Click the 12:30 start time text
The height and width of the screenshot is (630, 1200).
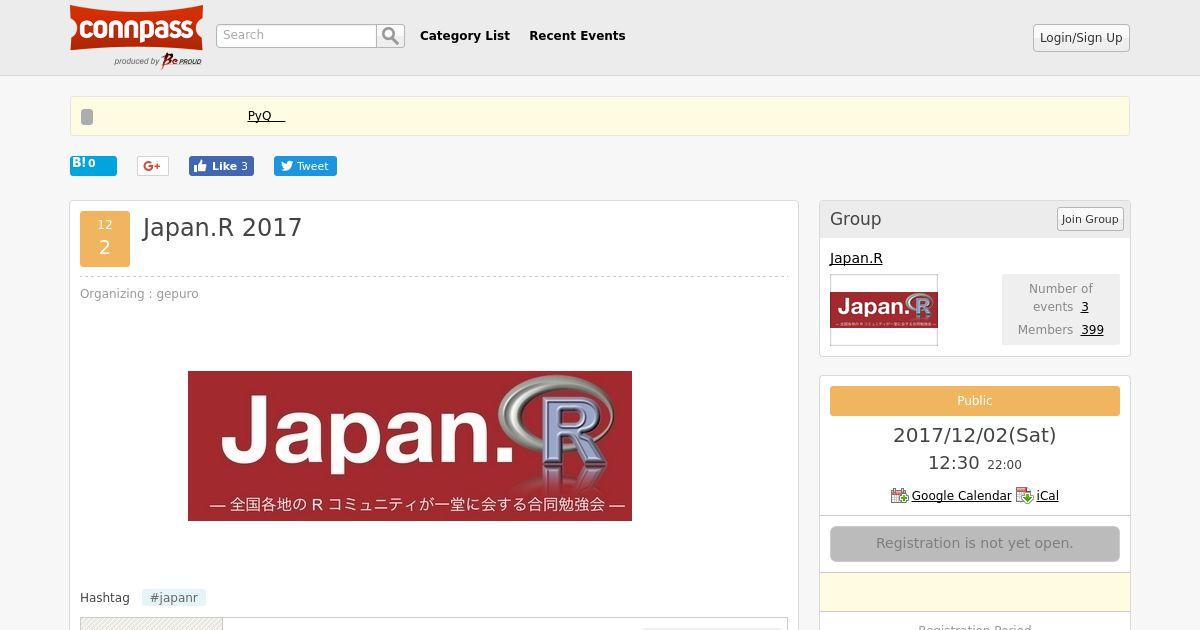953,463
